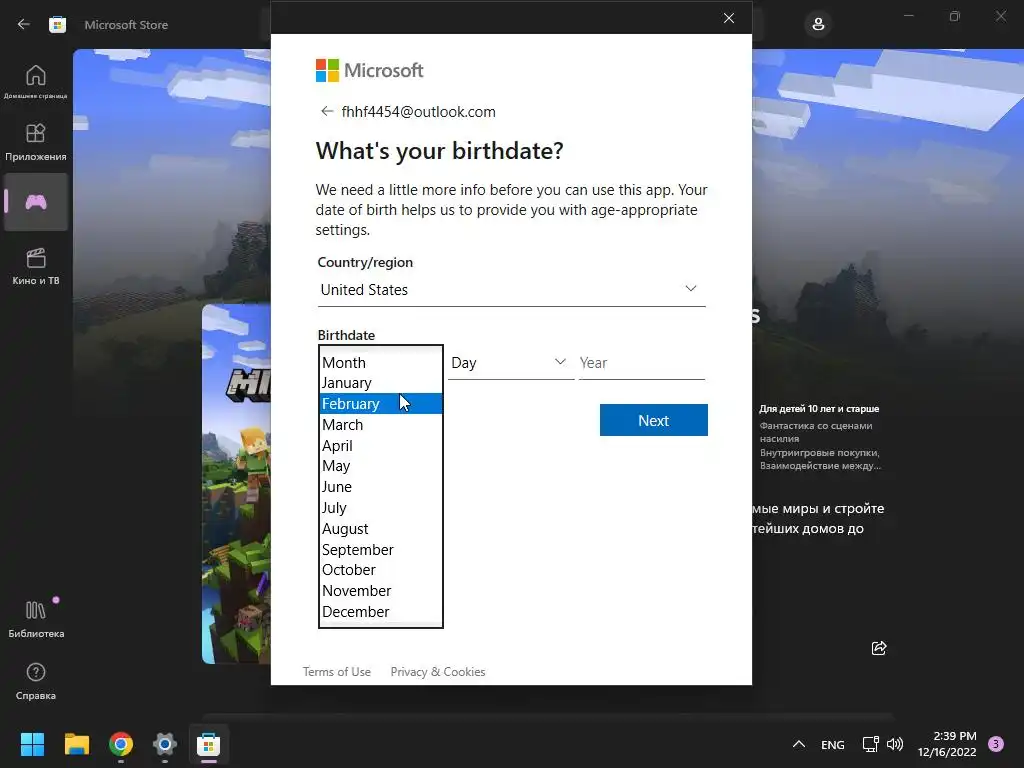Select February in the month list

(381, 404)
